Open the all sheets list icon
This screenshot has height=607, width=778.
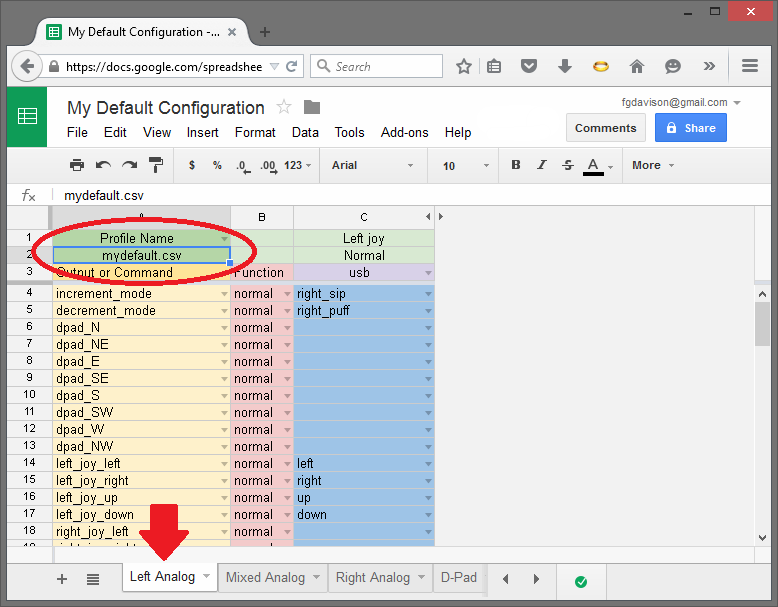93,579
